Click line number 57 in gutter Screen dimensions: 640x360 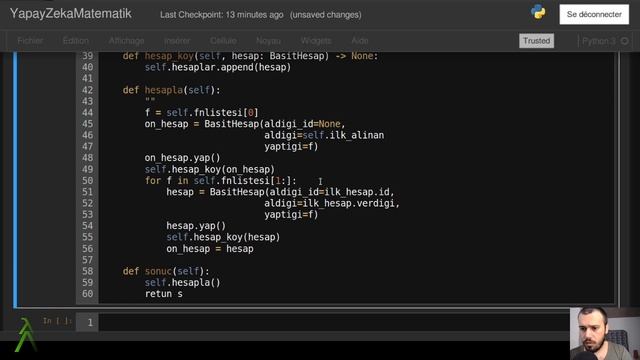tap(87, 260)
